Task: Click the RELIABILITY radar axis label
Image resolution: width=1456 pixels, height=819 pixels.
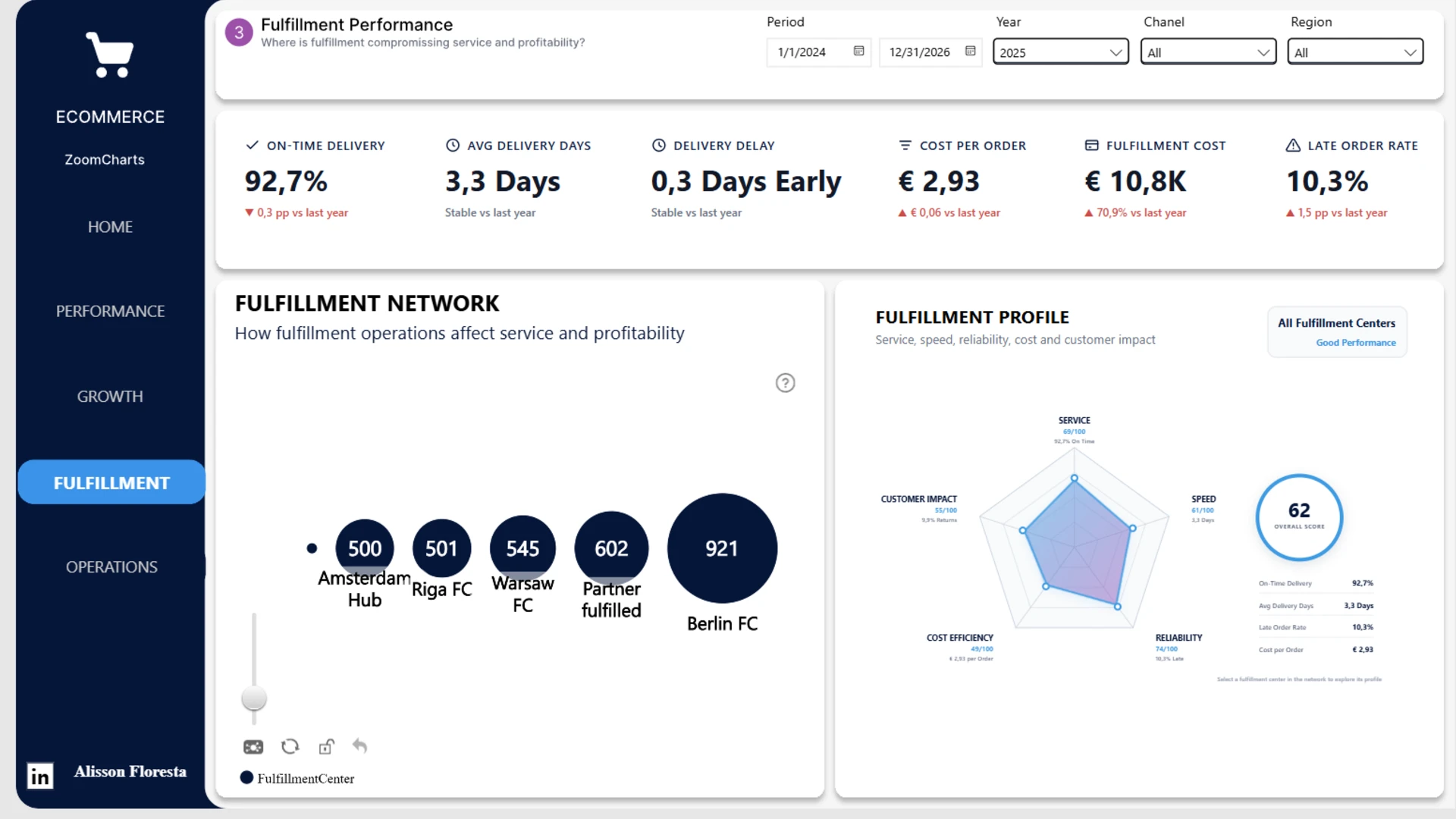Action: (1178, 638)
